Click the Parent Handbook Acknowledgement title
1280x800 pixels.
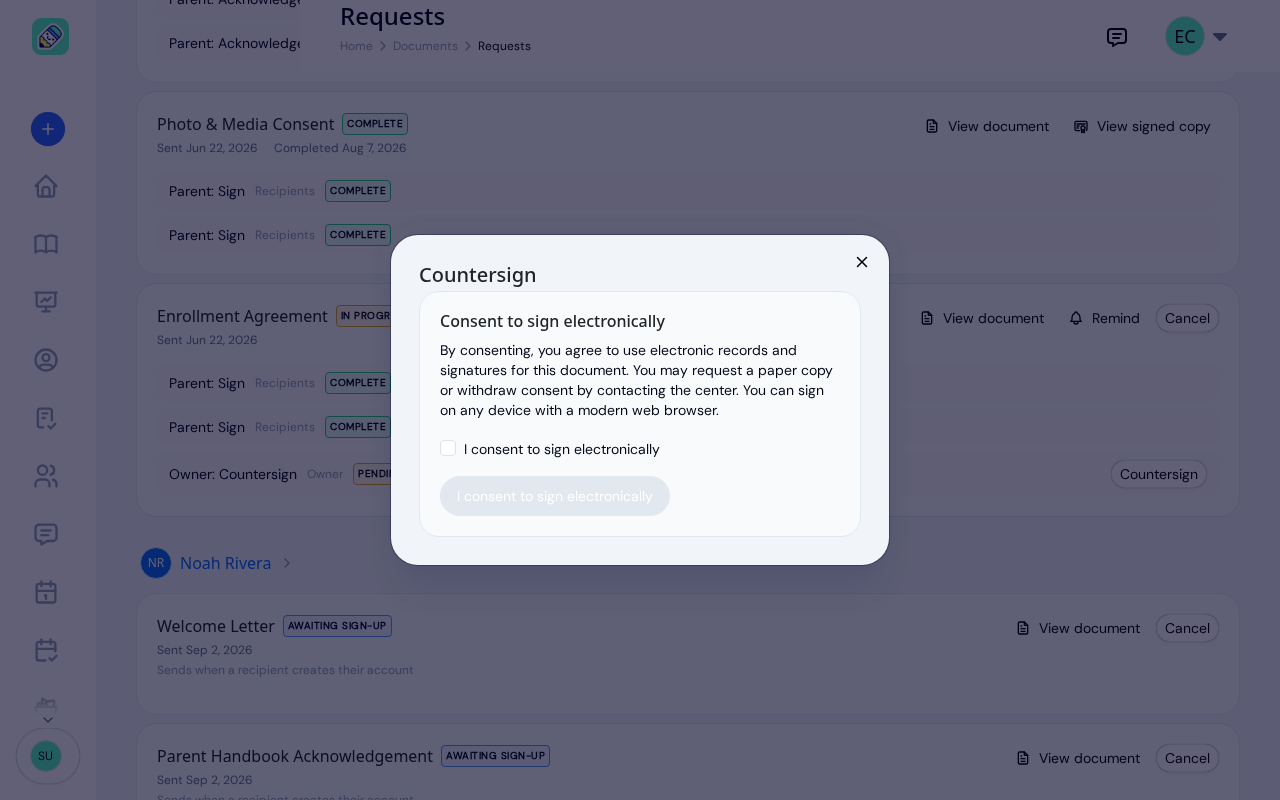coord(295,756)
